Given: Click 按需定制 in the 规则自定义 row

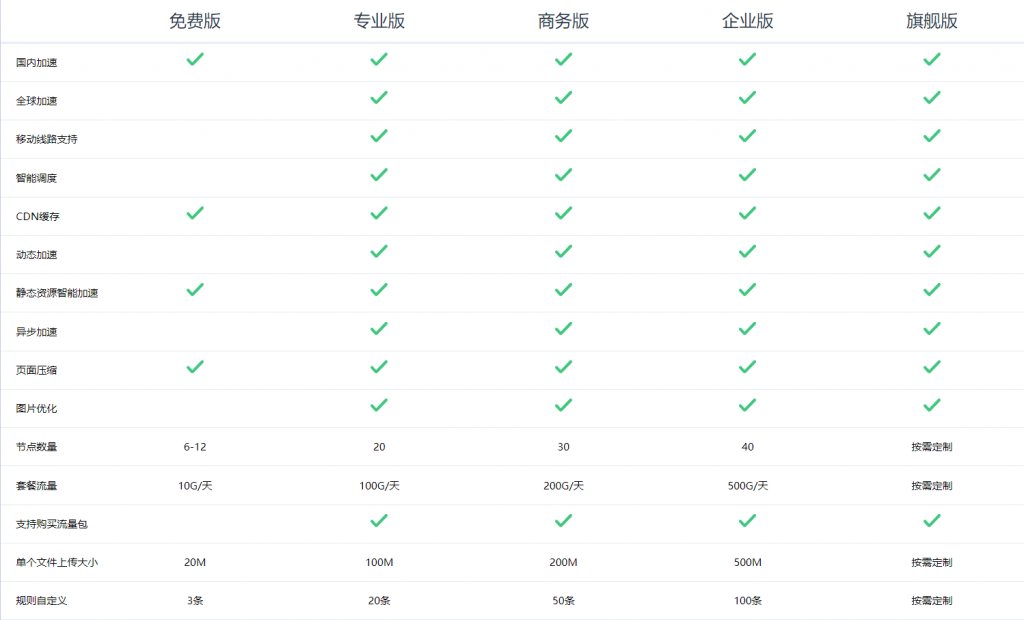Looking at the screenshot, I should [x=931, y=601].
